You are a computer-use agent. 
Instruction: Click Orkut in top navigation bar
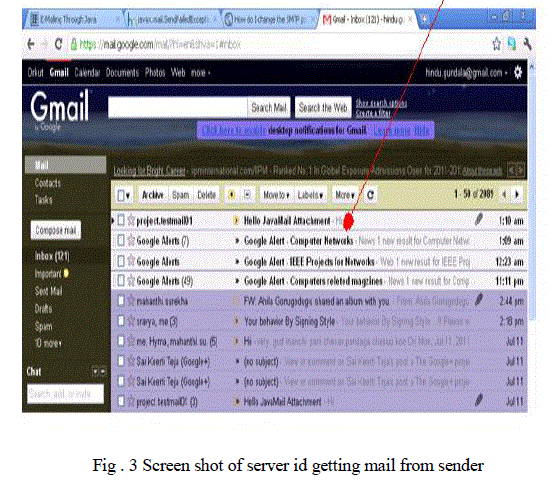[x=36, y=73]
